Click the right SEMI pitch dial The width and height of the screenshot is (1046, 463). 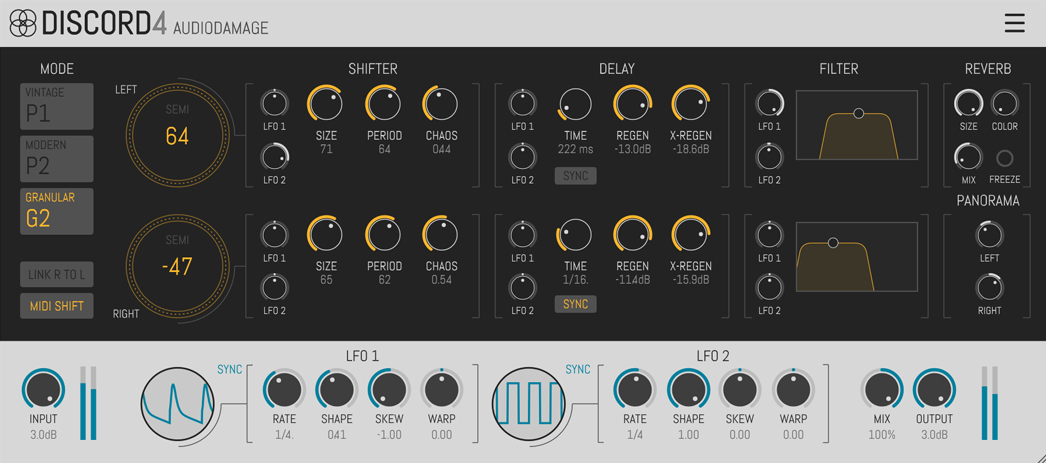(x=177, y=266)
